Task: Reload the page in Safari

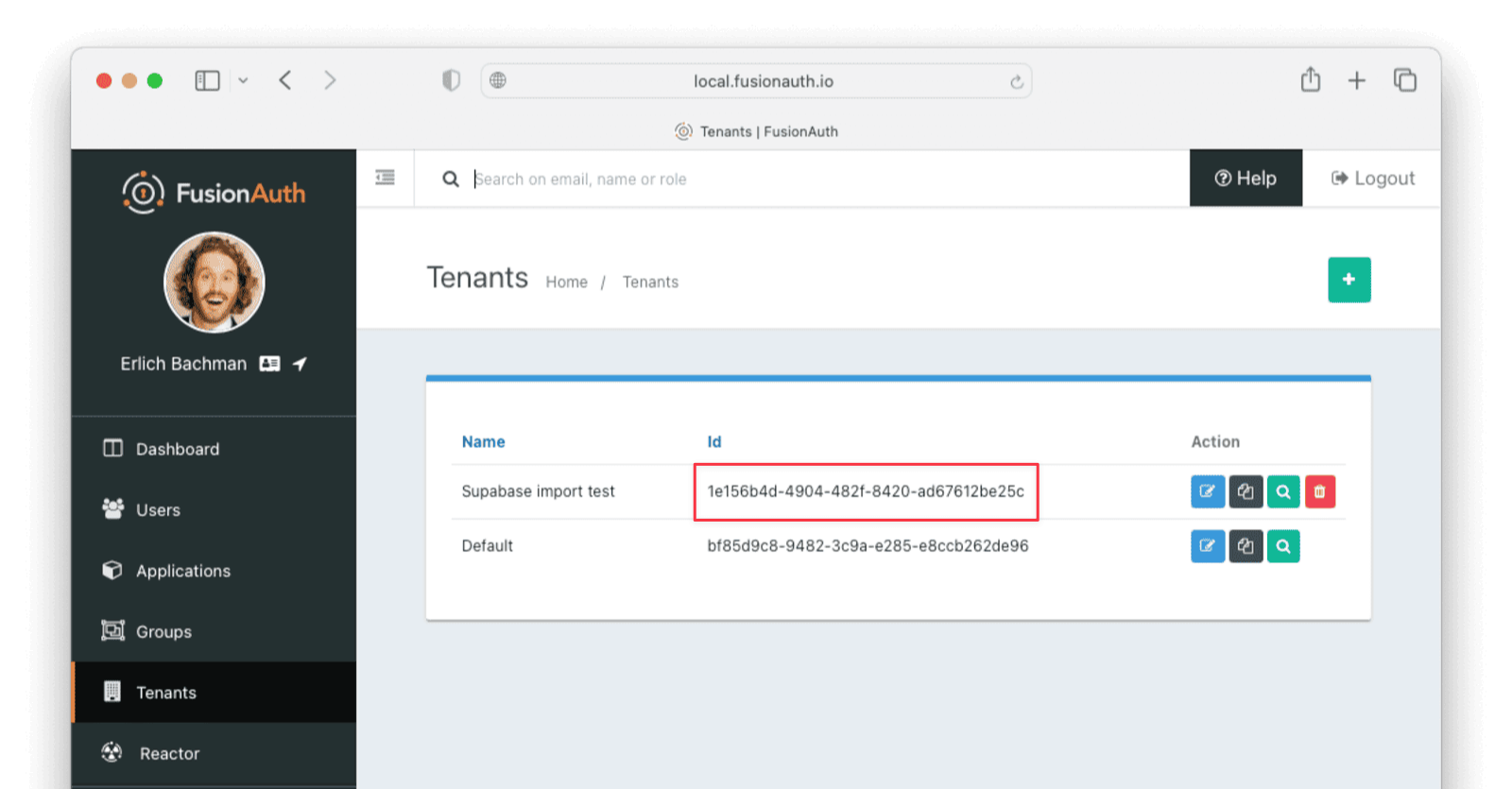Action: (1017, 81)
